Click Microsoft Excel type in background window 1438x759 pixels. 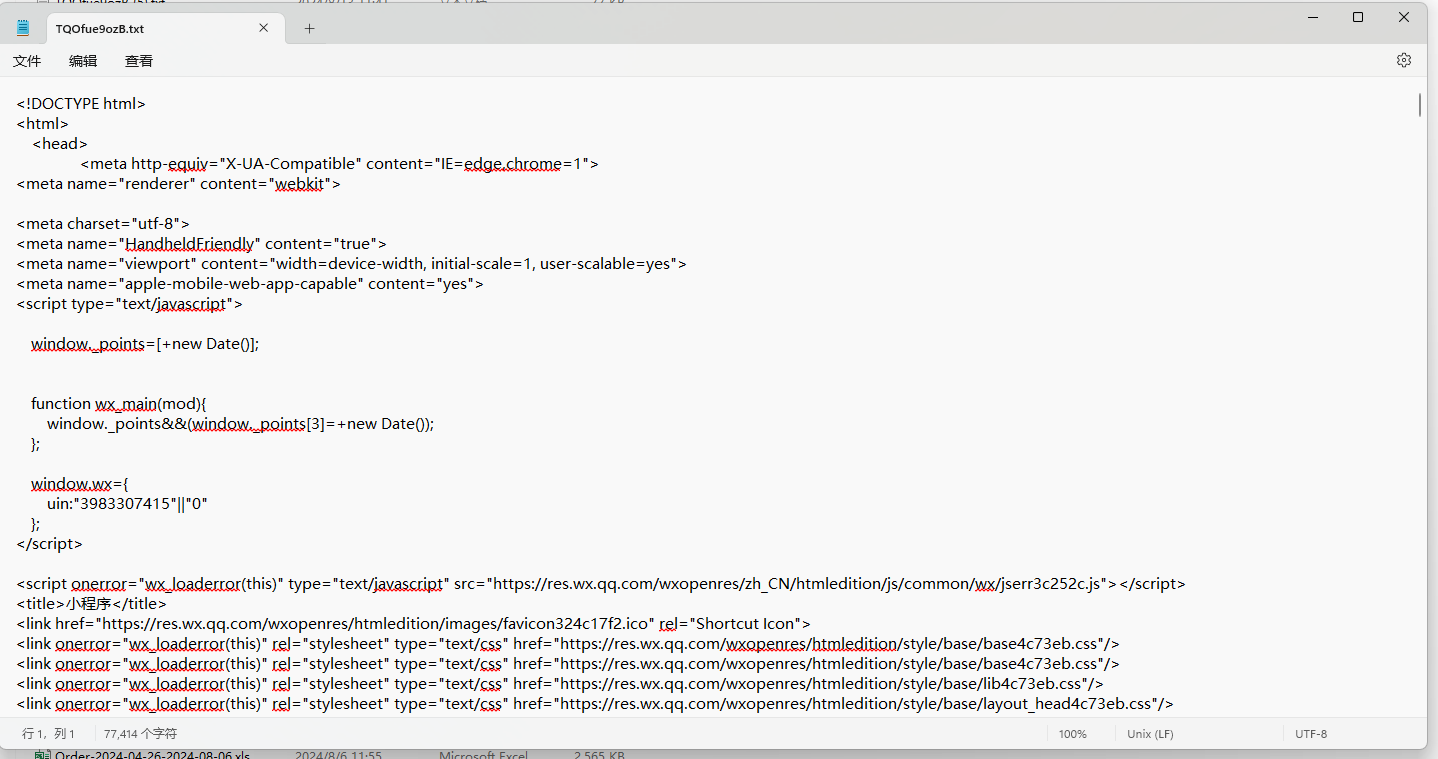point(483,755)
